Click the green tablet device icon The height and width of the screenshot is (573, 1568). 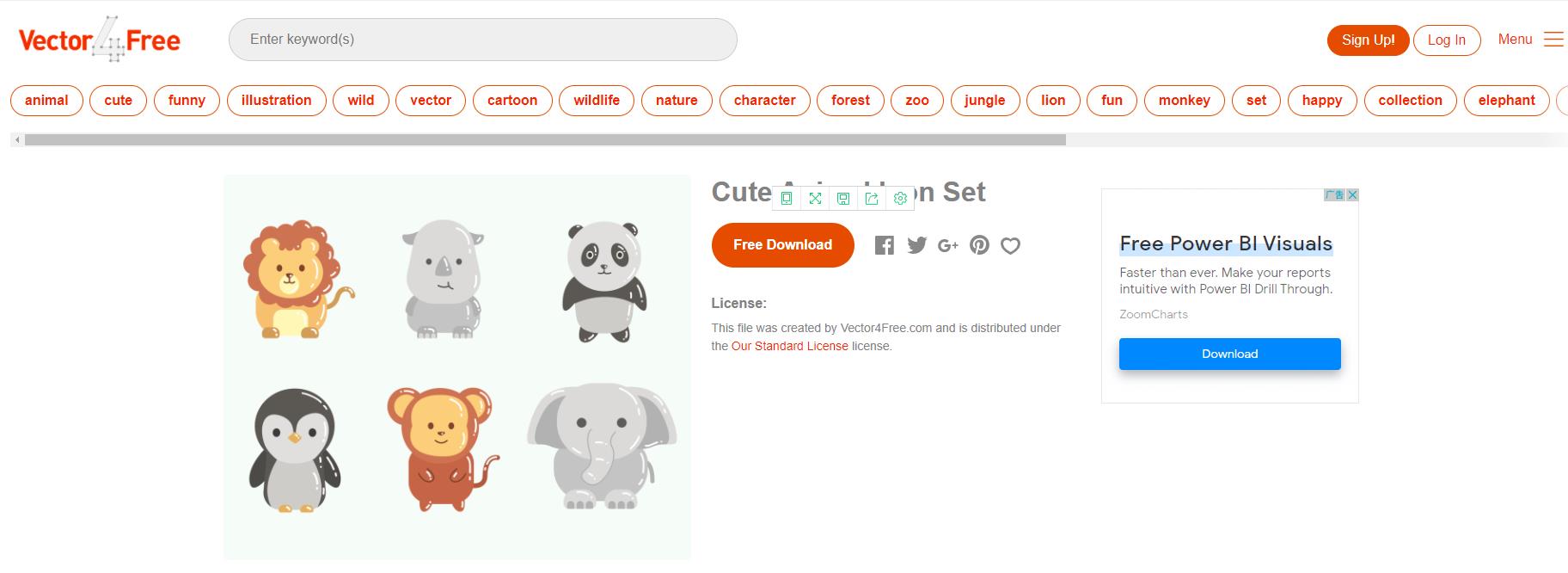click(787, 199)
